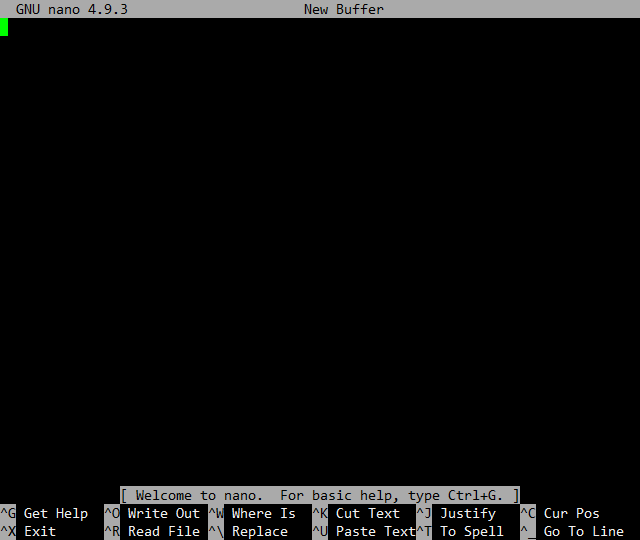Click the New Buffer title text
This screenshot has width=640, height=540.
pos(344,9)
